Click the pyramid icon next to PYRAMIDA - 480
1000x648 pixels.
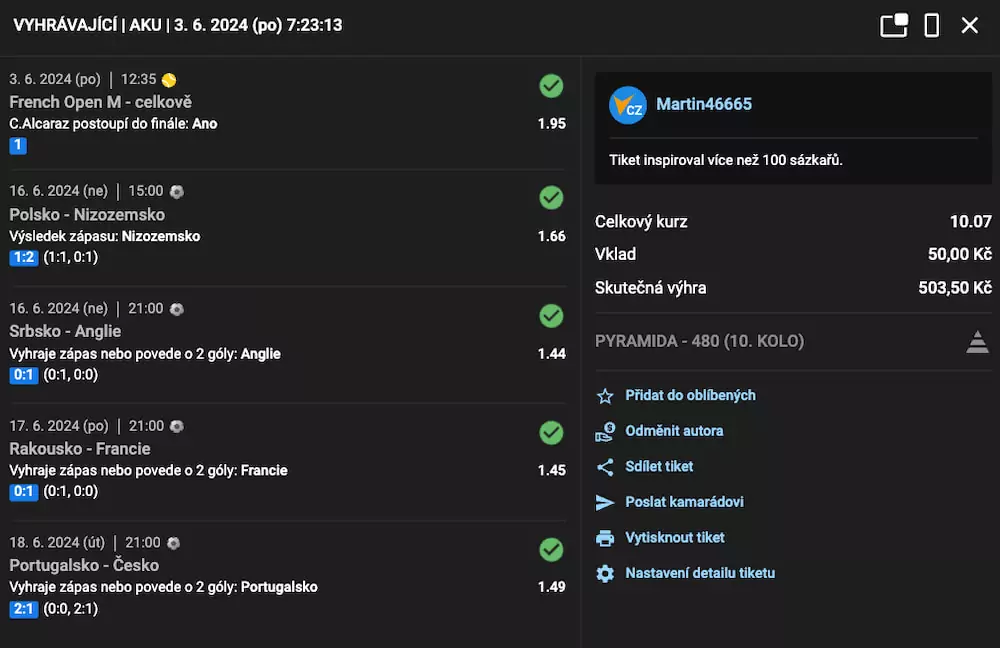coord(977,342)
